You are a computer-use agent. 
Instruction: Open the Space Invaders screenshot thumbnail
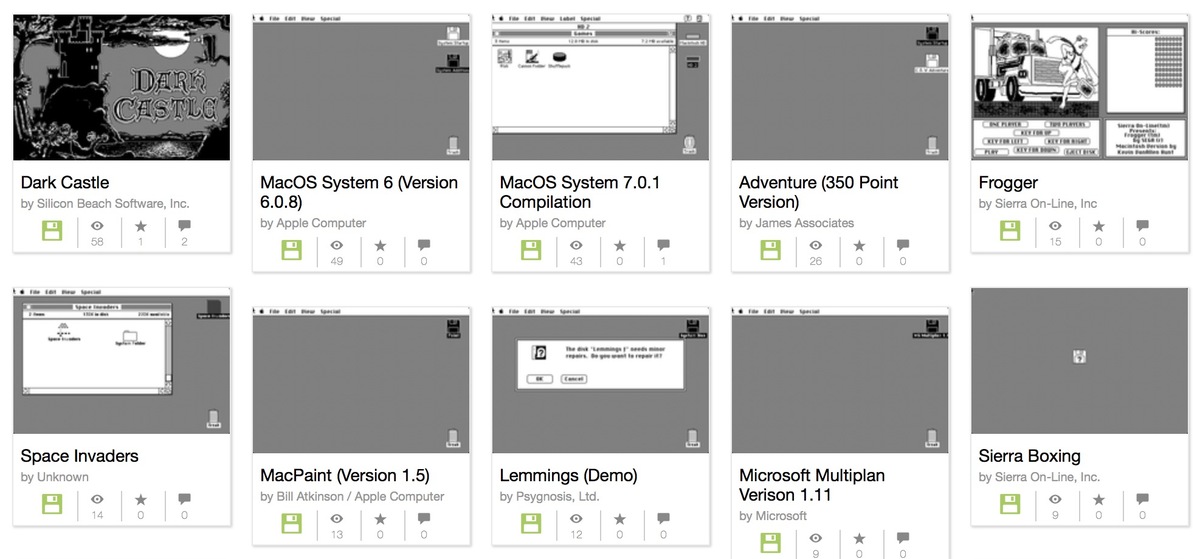[122, 360]
